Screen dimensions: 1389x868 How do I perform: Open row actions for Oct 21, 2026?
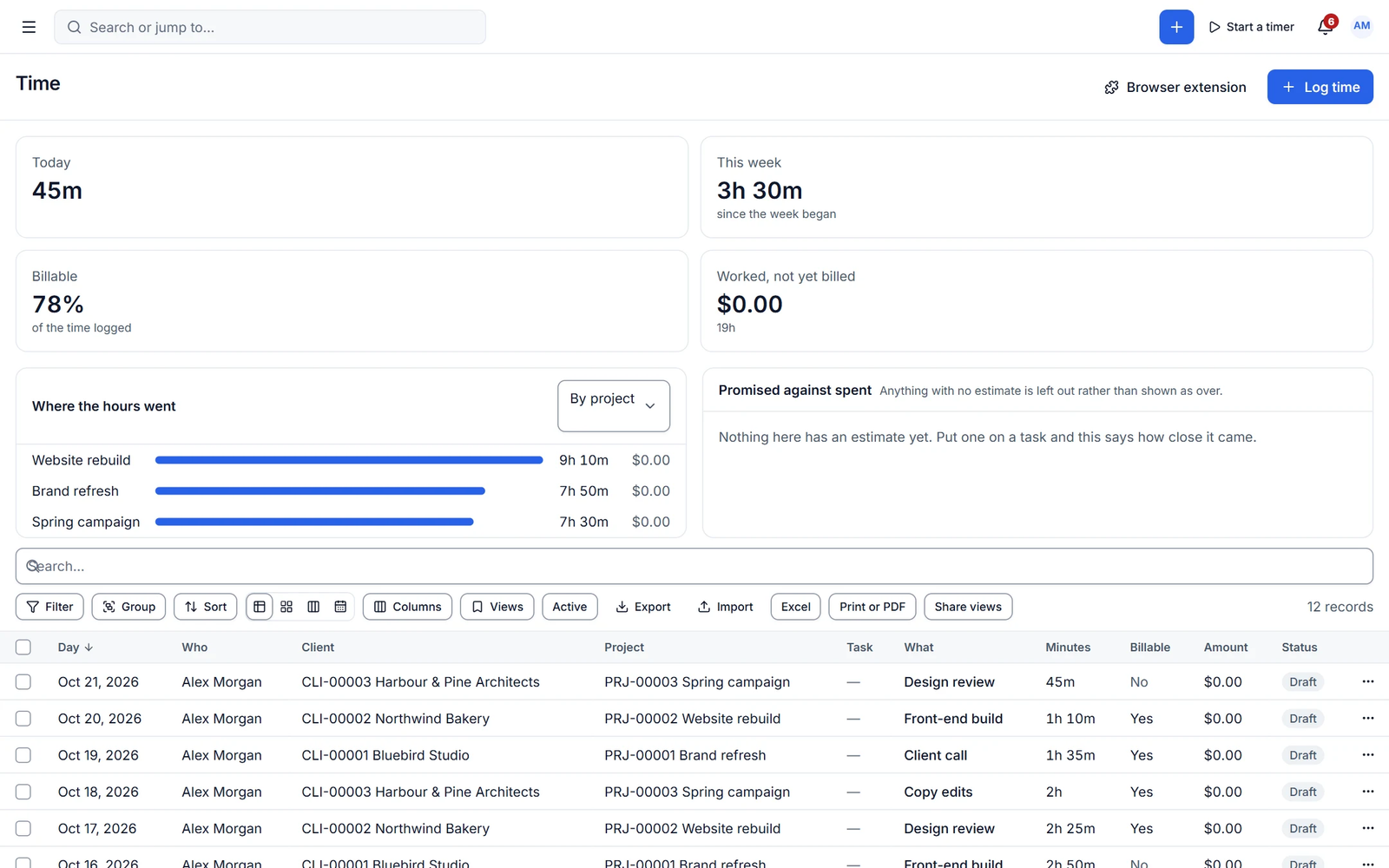[x=1367, y=682]
